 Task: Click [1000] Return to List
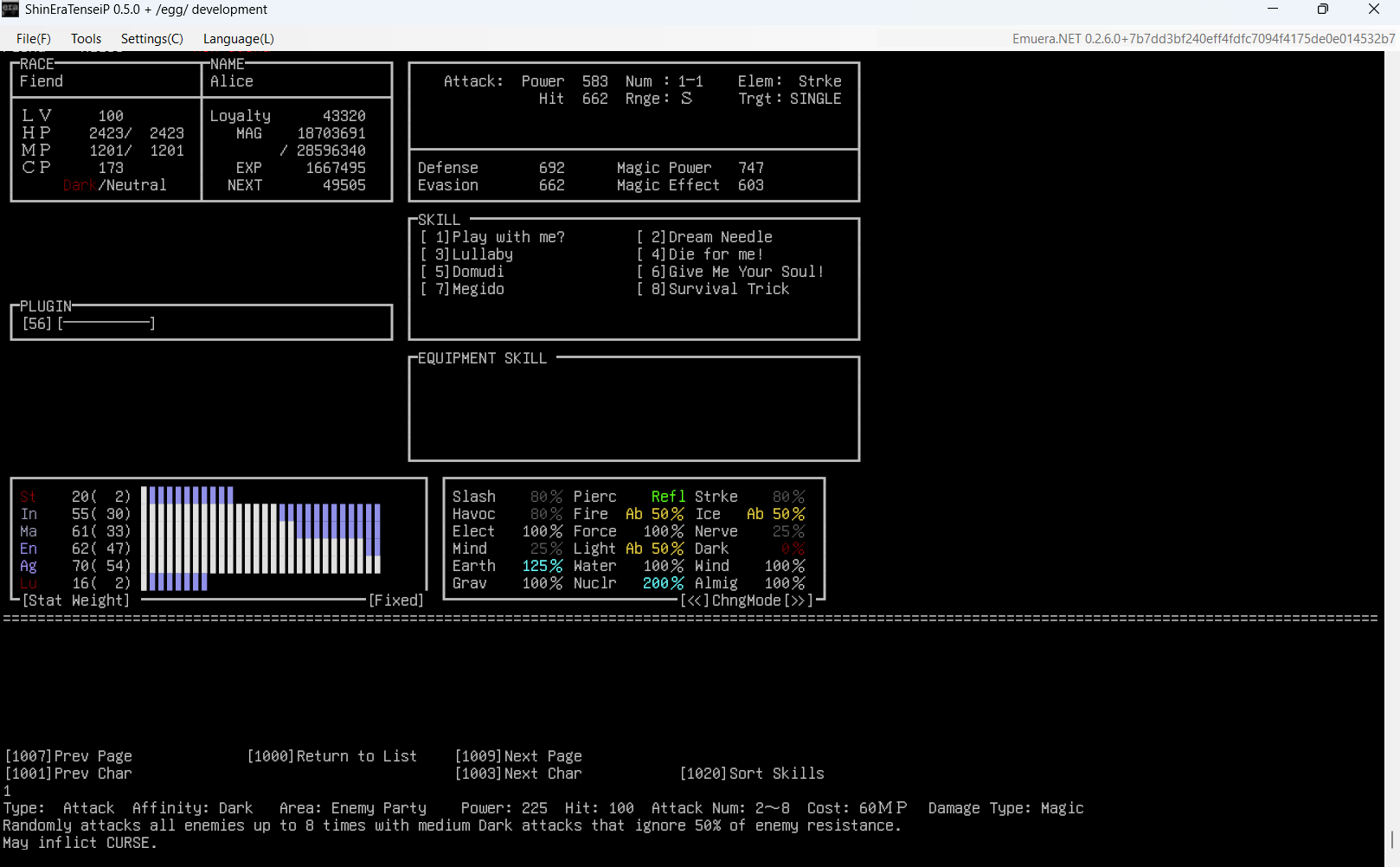[332, 756]
